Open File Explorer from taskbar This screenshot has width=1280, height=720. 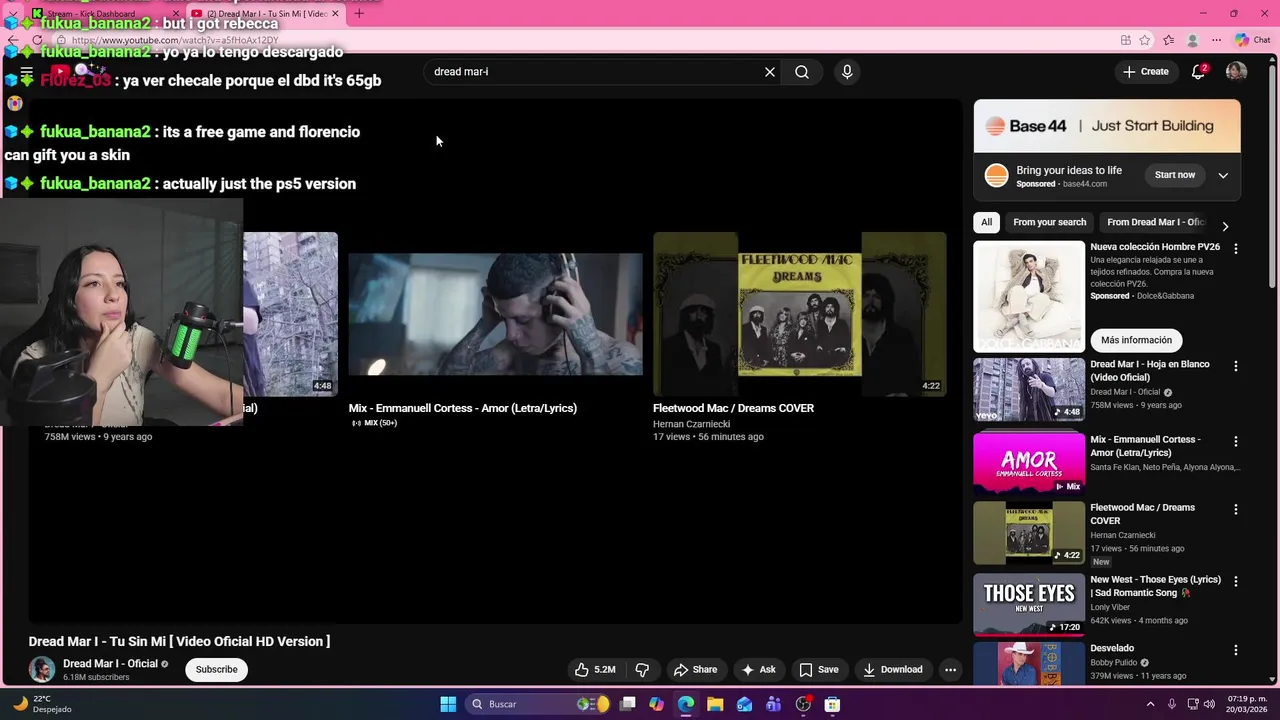tap(715, 704)
